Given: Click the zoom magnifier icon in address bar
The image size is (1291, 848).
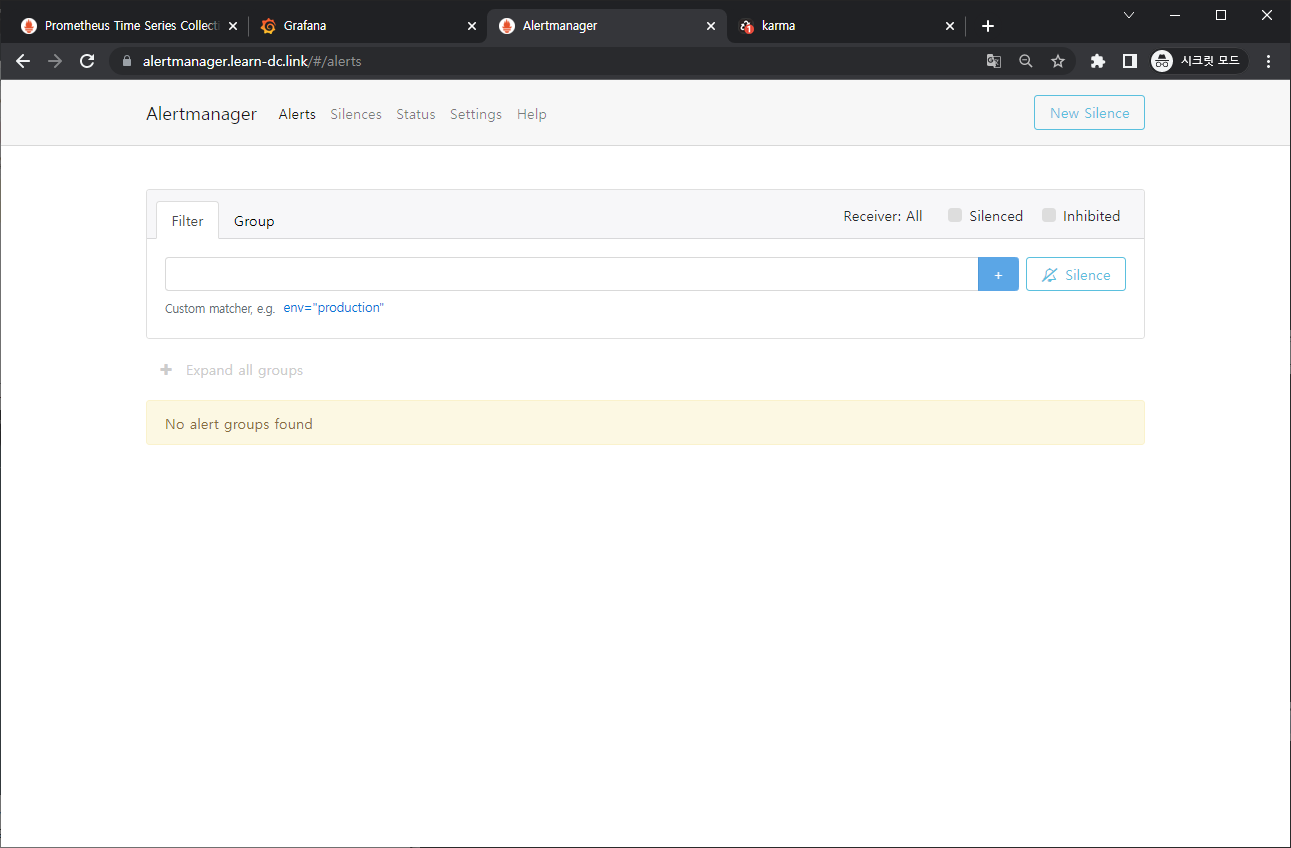Looking at the screenshot, I should (x=1025, y=61).
